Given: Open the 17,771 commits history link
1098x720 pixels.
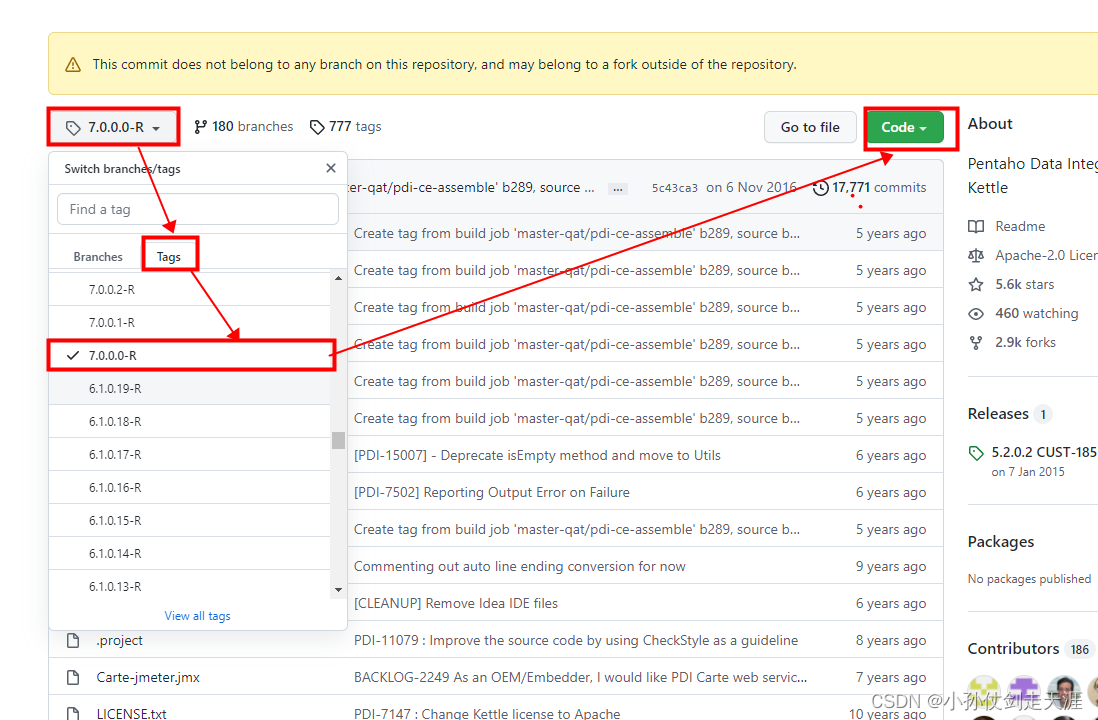Looking at the screenshot, I should pyautogui.click(x=870, y=188).
